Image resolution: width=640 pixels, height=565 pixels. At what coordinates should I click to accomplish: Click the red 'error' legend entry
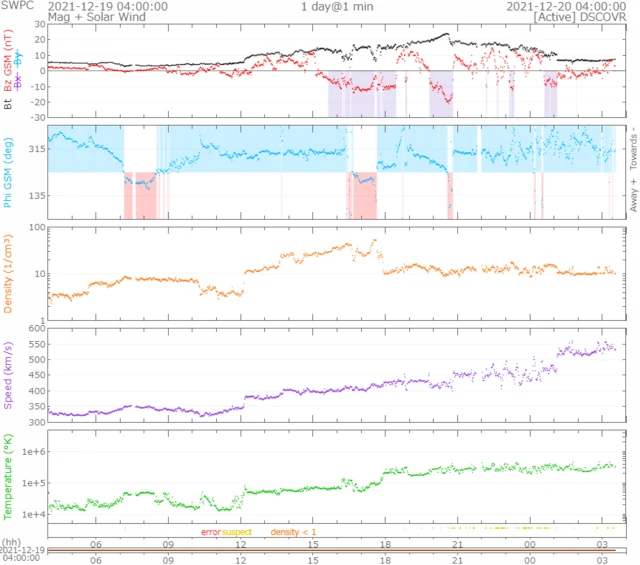coord(210,532)
